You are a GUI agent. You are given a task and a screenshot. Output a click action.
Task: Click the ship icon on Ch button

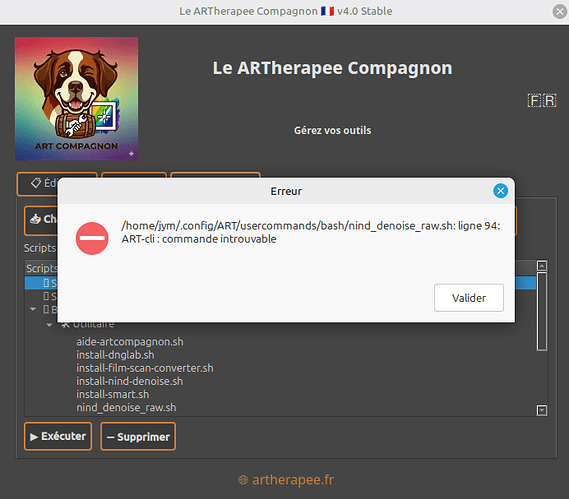[x=35, y=219]
